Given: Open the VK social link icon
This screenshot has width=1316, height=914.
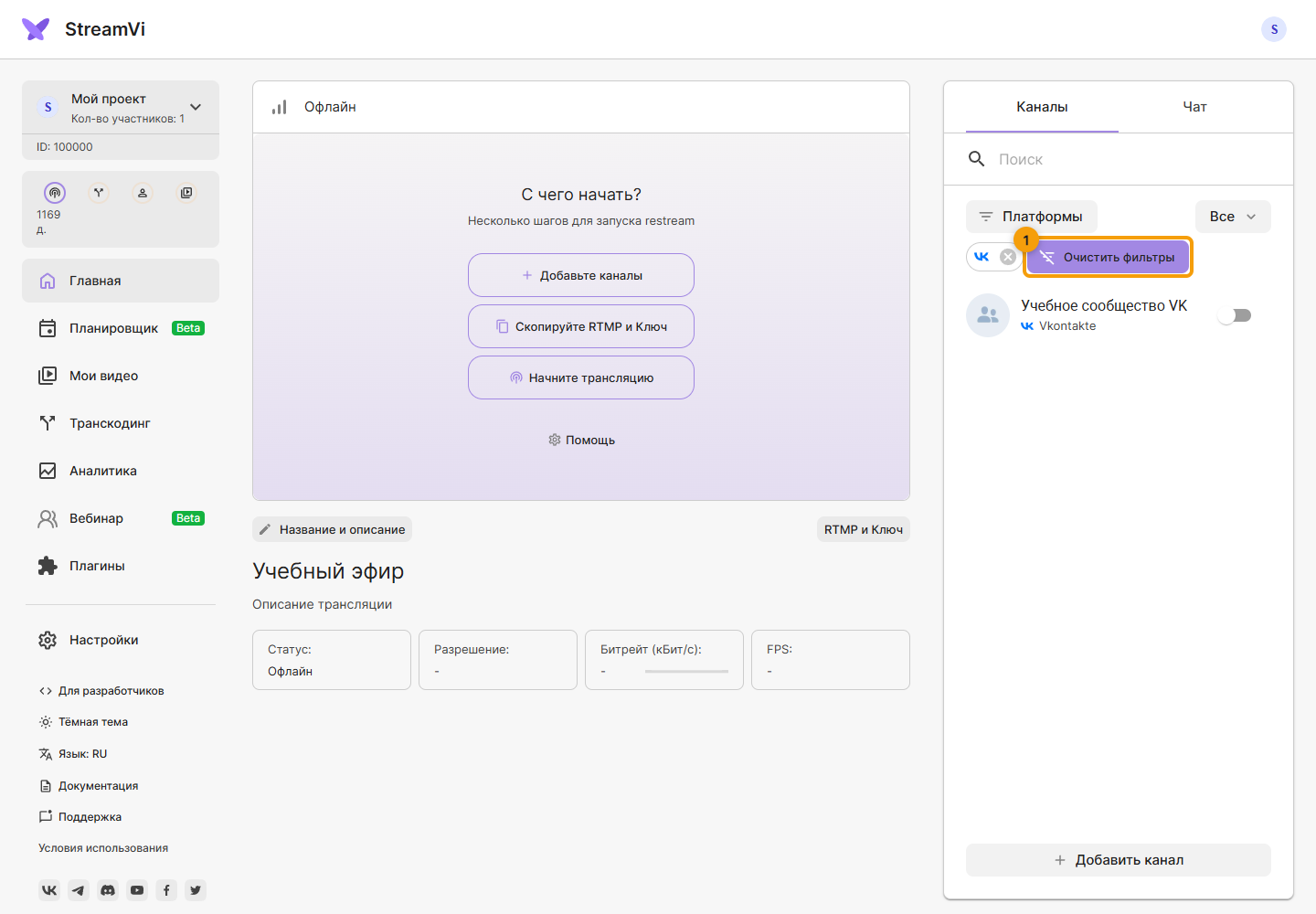Looking at the screenshot, I should coord(49,890).
